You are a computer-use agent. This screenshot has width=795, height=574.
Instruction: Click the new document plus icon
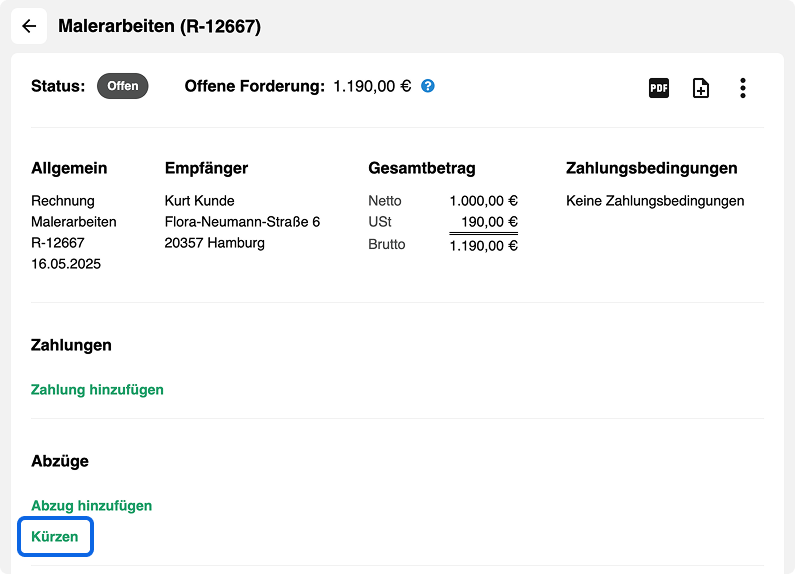click(x=701, y=88)
